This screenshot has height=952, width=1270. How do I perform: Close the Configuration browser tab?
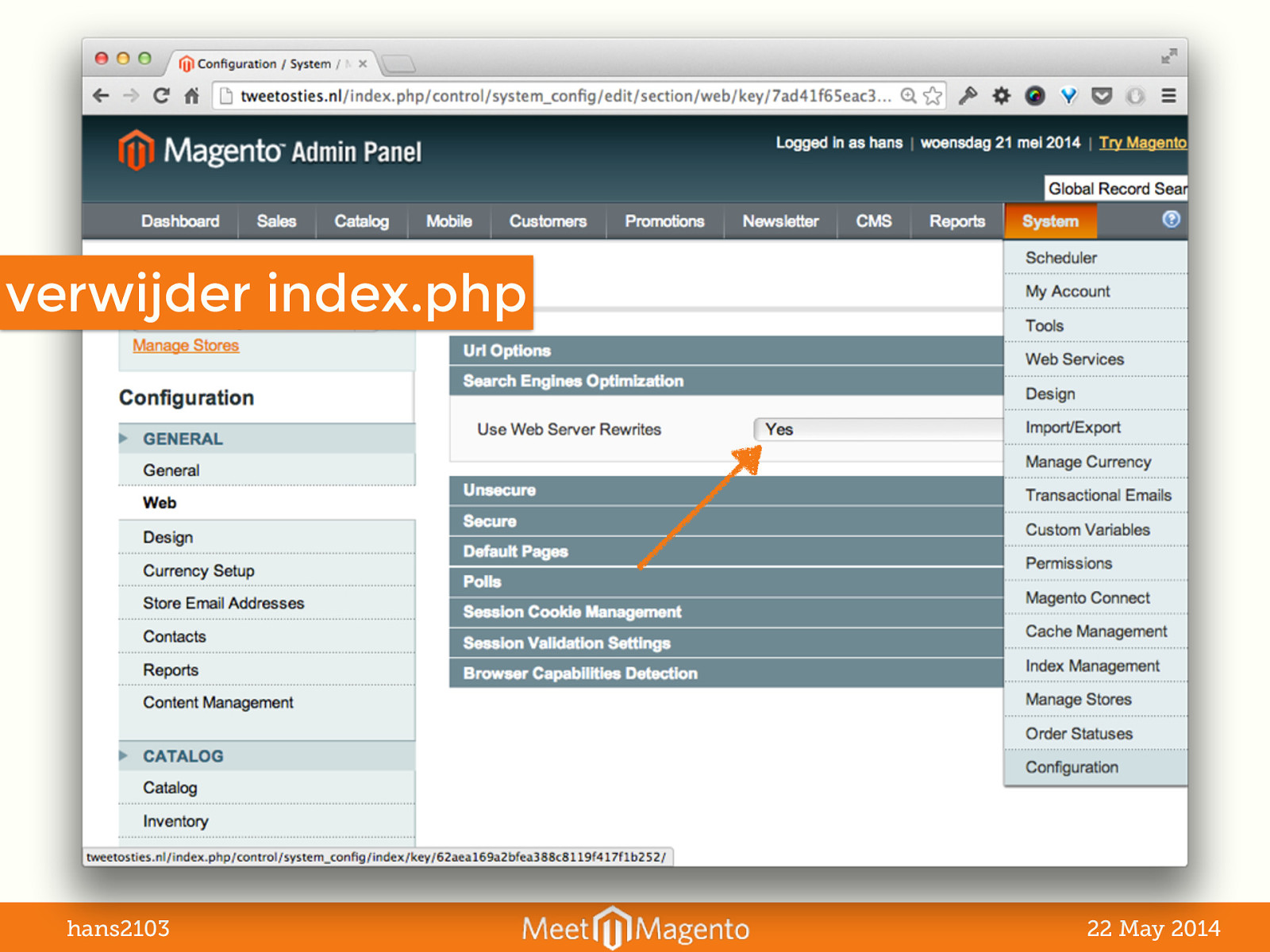[363, 63]
